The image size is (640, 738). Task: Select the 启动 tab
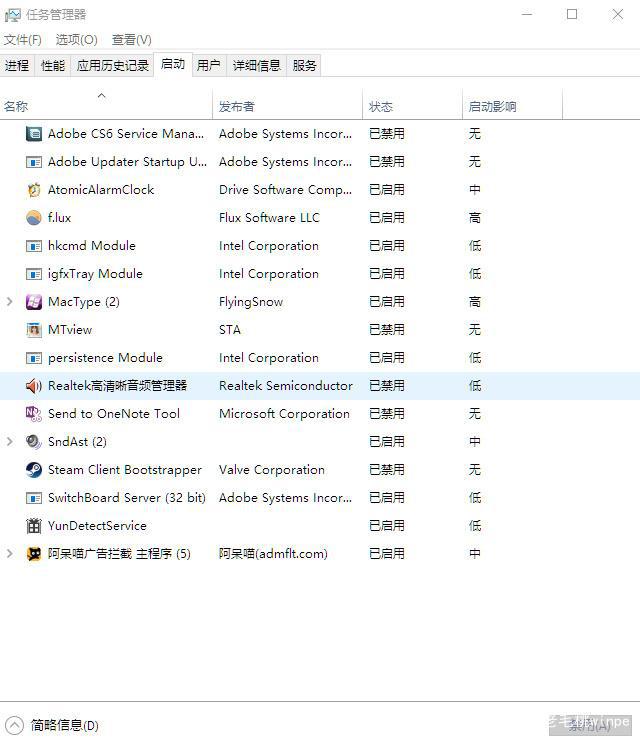click(173, 64)
